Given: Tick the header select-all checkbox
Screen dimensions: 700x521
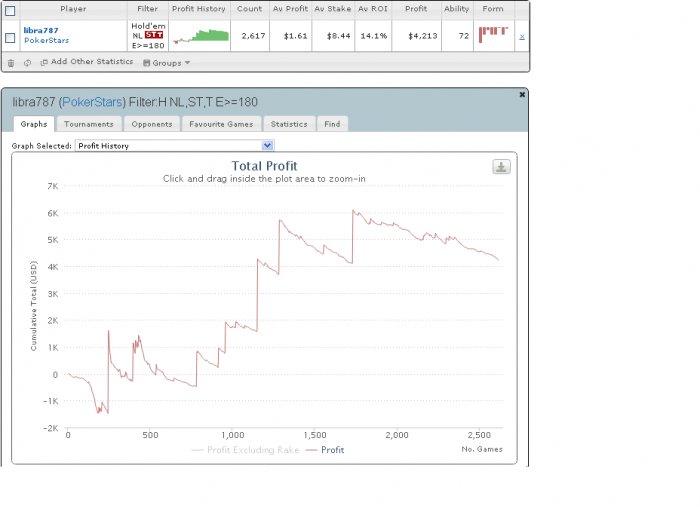Looking at the screenshot, I should coord(10,11).
